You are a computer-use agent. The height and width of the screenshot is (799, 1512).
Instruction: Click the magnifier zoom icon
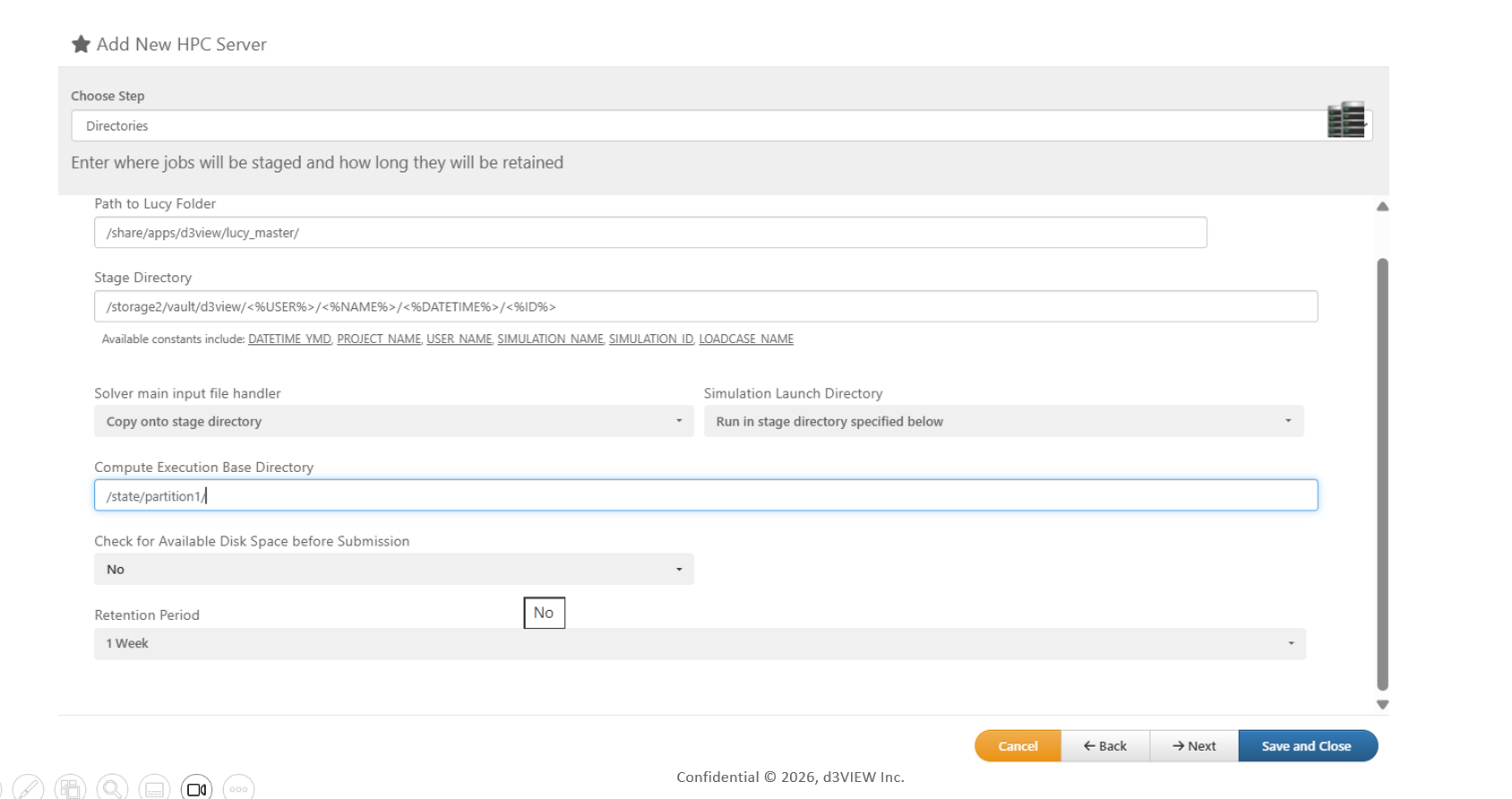point(112,788)
